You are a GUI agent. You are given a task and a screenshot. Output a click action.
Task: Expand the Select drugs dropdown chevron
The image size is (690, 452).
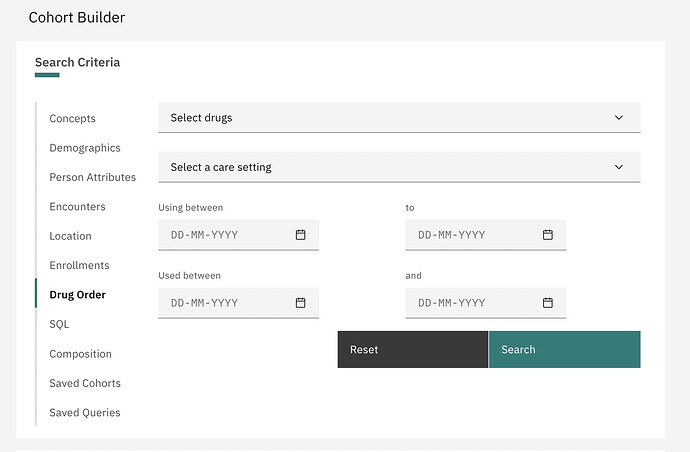tap(619, 118)
